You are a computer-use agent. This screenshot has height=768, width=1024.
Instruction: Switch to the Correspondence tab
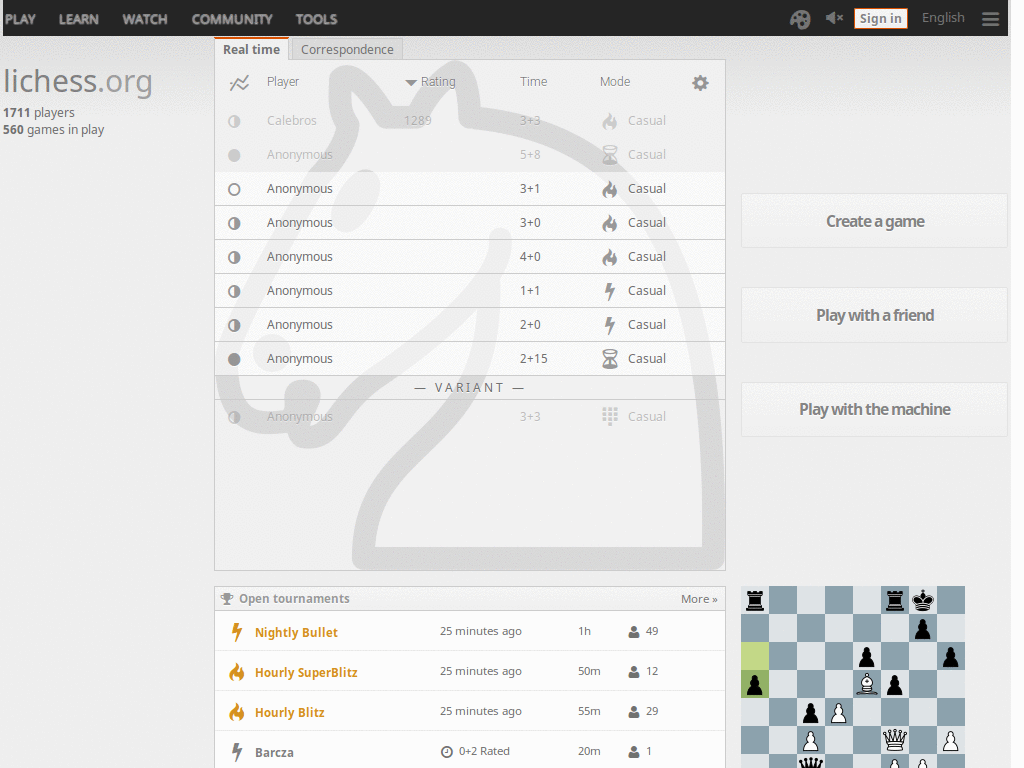tap(347, 50)
